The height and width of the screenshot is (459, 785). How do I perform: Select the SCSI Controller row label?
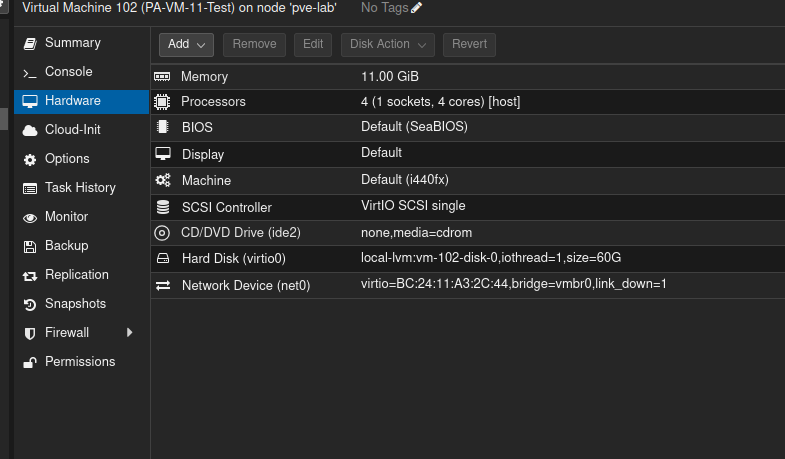[x=227, y=207]
